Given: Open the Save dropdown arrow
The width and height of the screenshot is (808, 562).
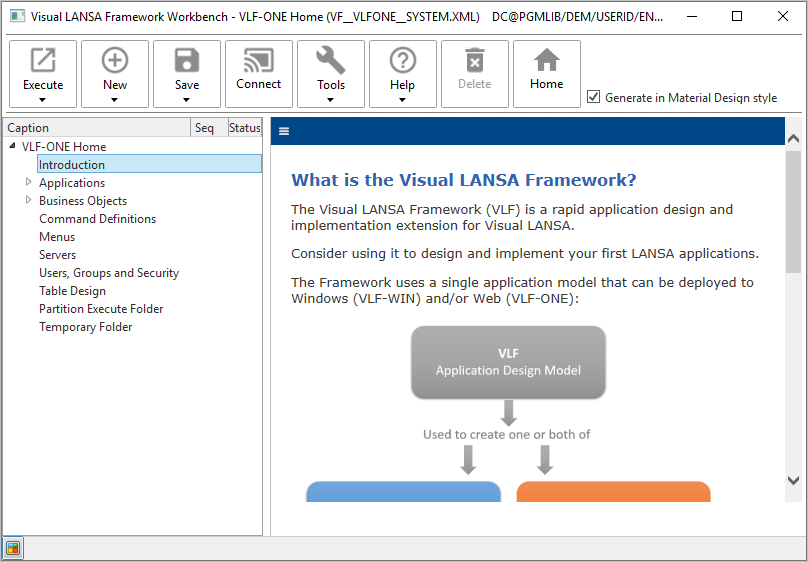Looking at the screenshot, I should click(x=187, y=100).
